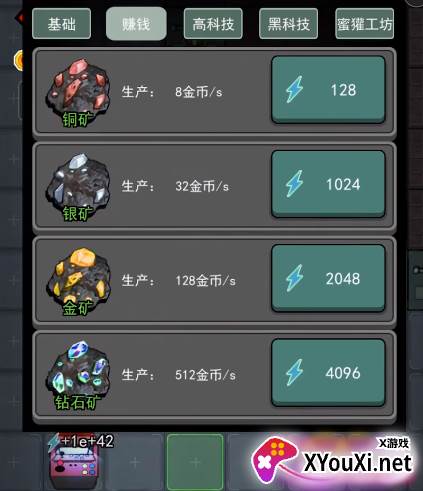The width and height of the screenshot is (423, 491).
Task: Select the diamond ore (钻石矿) icon
Action: [78, 375]
